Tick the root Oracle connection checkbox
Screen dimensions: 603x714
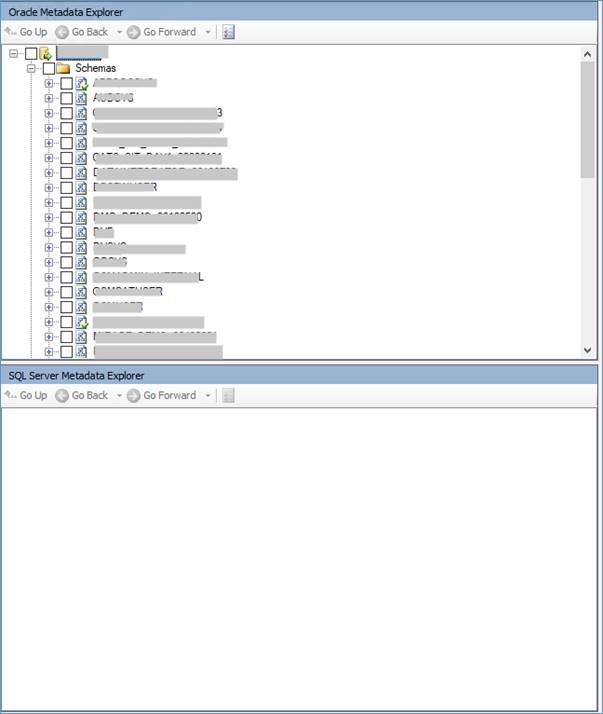tap(31, 54)
